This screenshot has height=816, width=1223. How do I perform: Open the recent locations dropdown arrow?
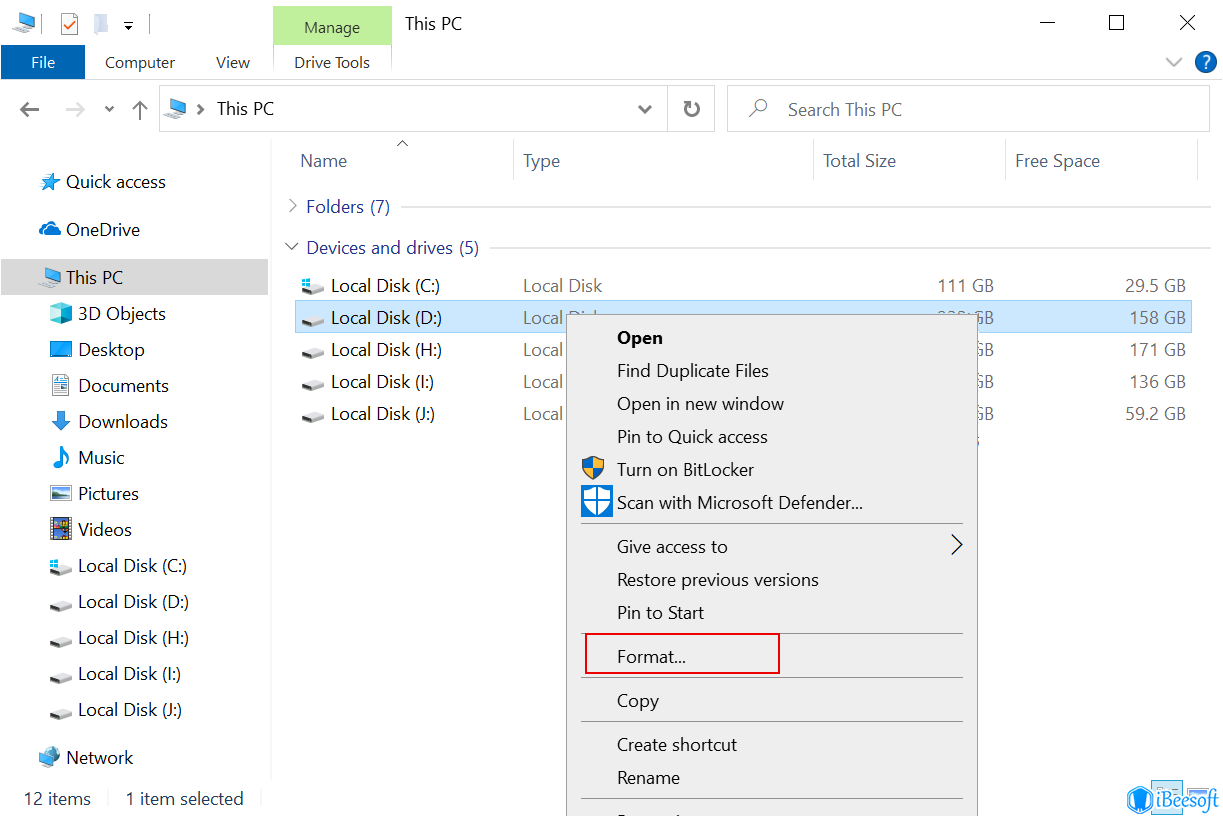click(109, 110)
